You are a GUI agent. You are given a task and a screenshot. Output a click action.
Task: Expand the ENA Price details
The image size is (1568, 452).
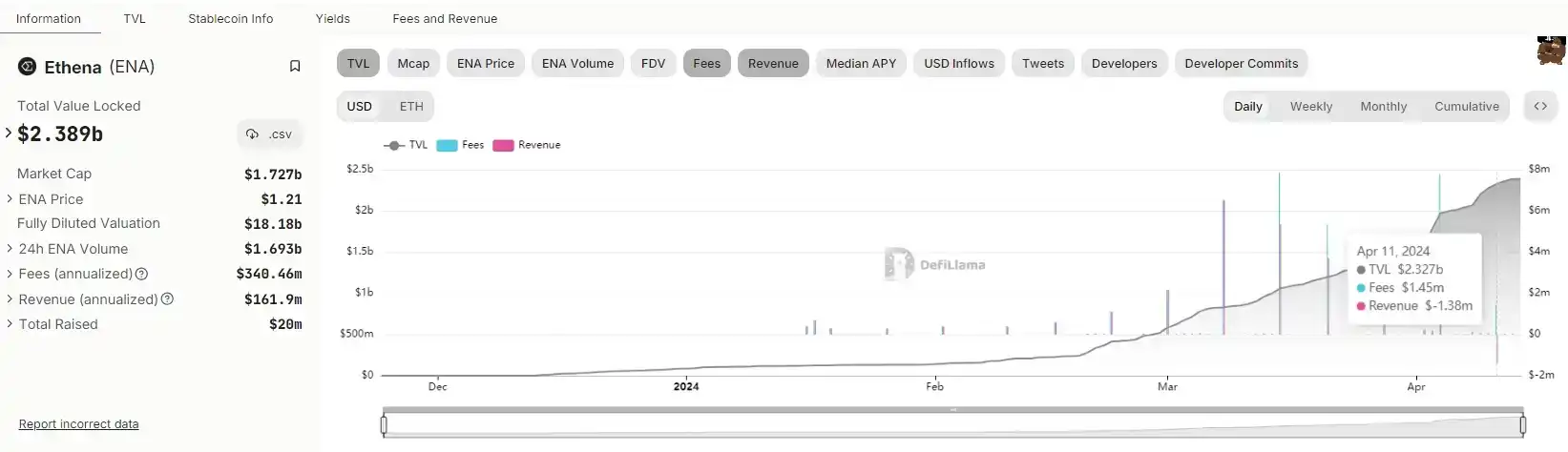[10, 199]
